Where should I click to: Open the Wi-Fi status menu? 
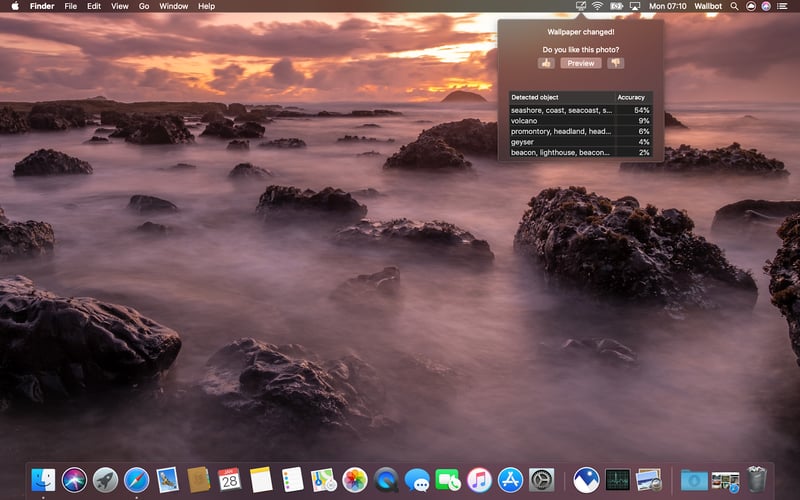(597, 6)
